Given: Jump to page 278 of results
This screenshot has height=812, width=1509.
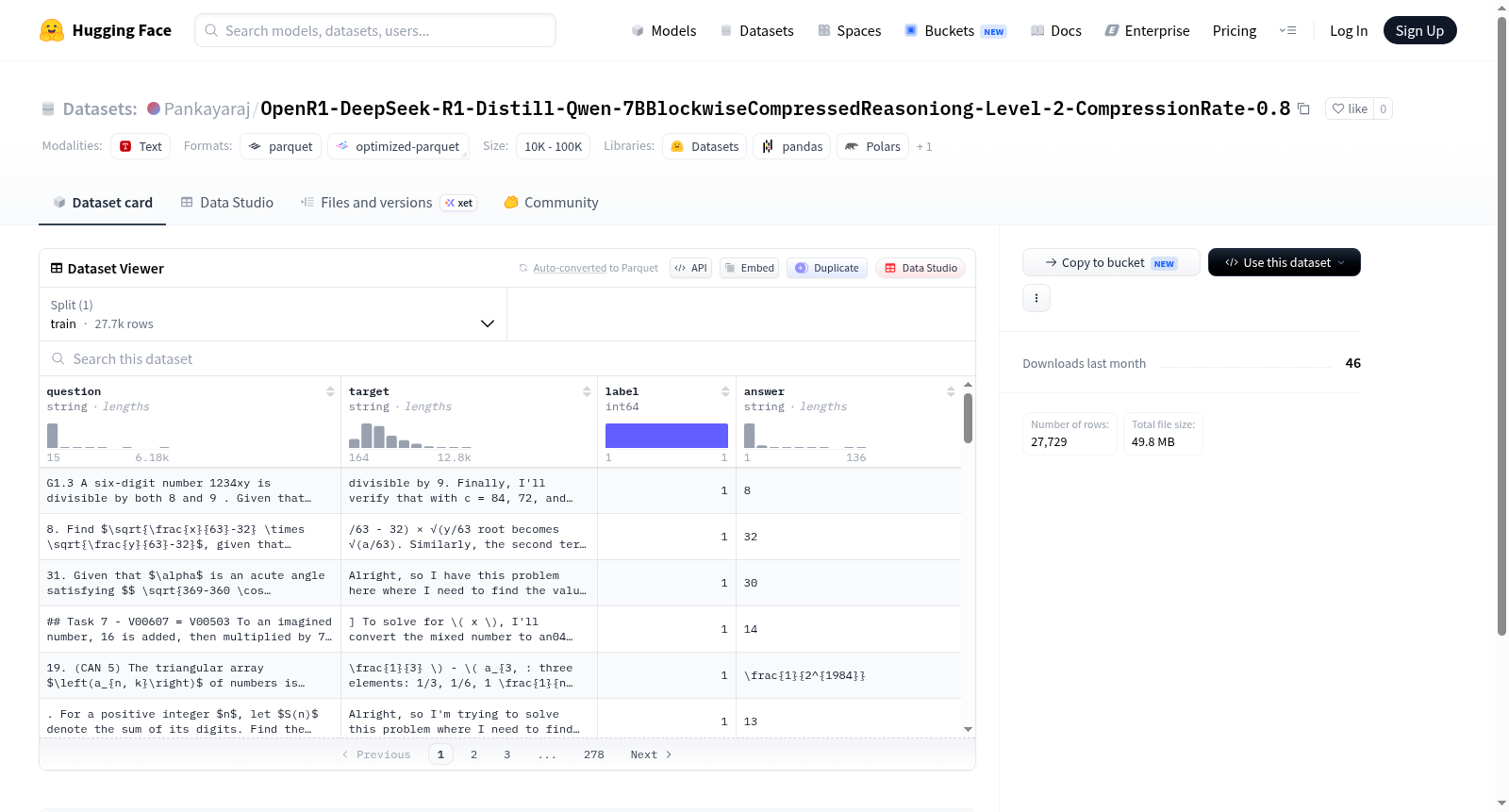Looking at the screenshot, I should 593,754.
